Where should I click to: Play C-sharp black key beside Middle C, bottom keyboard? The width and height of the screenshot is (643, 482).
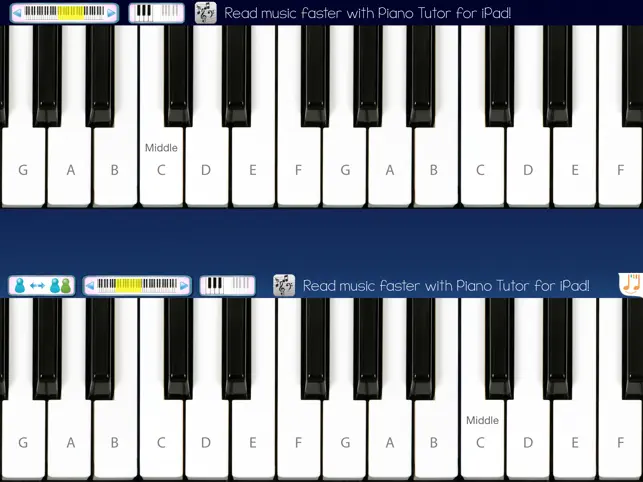click(x=499, y=349)
